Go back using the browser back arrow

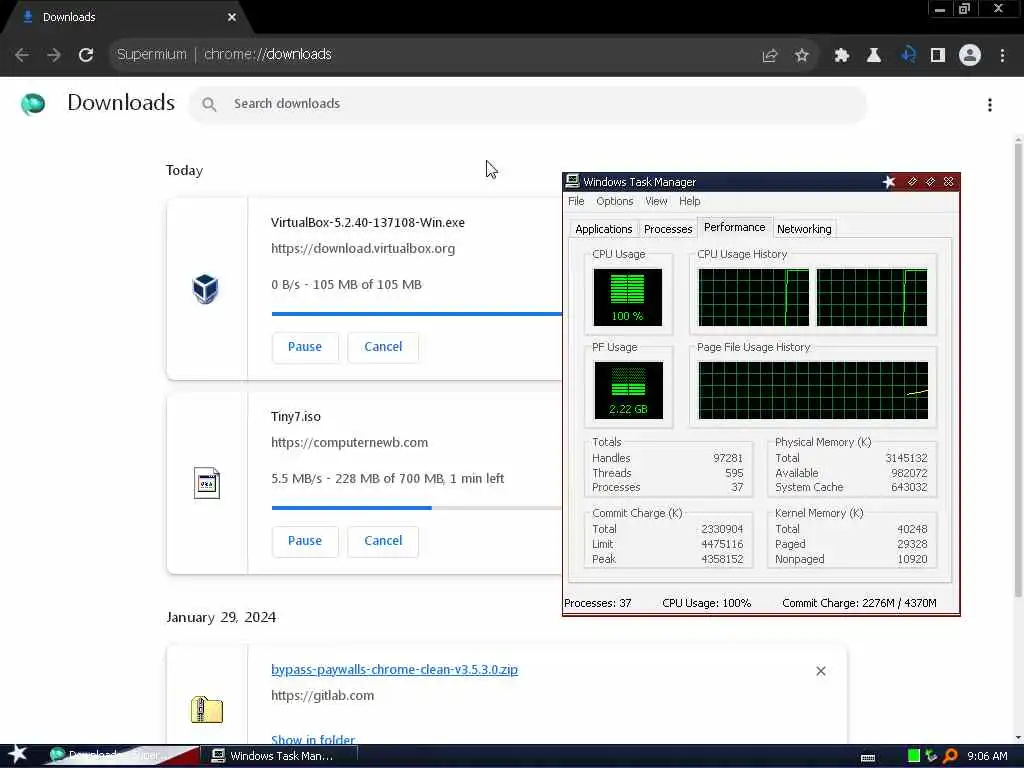pyautogui.click(x=22, y=55)
